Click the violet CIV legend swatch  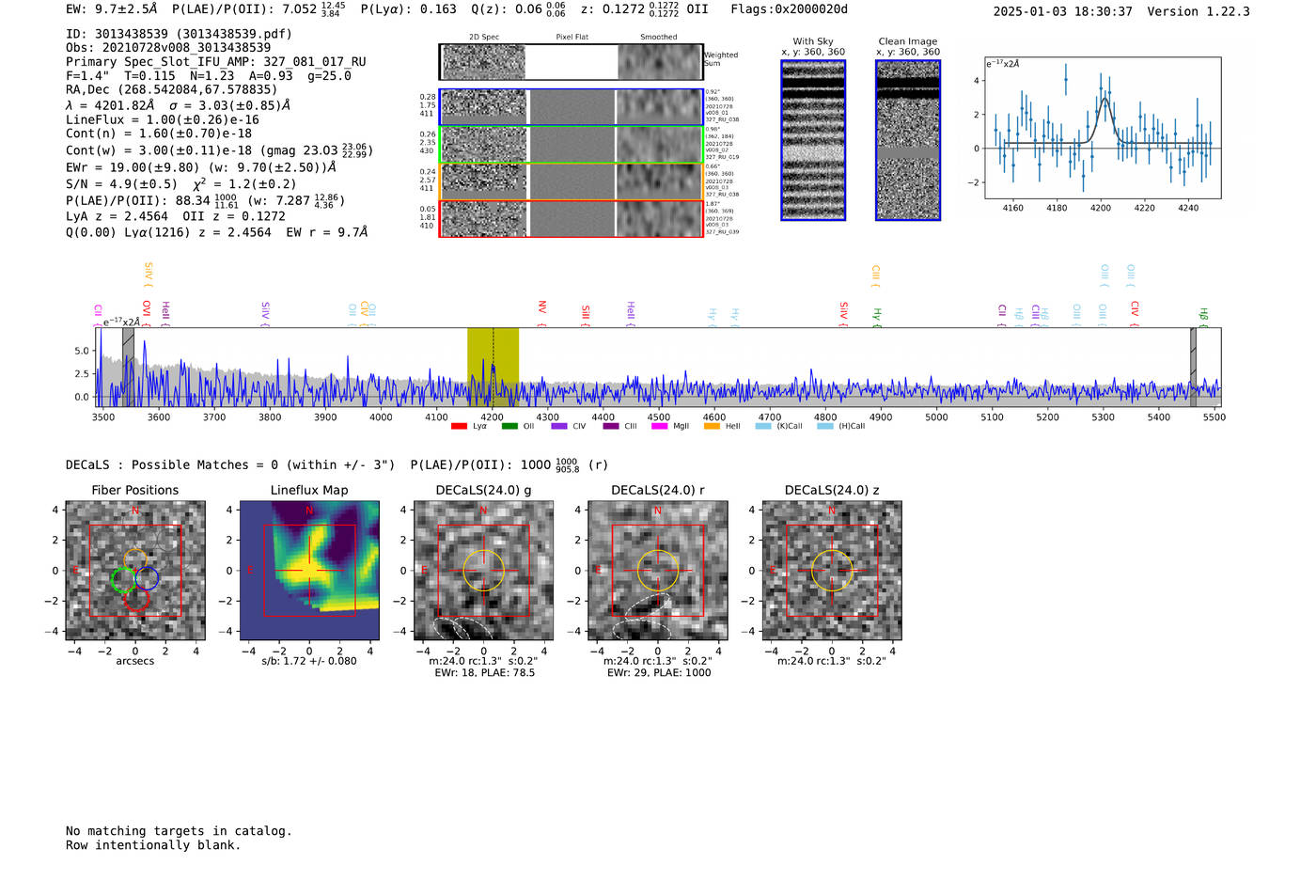click(x=559, y=426)
